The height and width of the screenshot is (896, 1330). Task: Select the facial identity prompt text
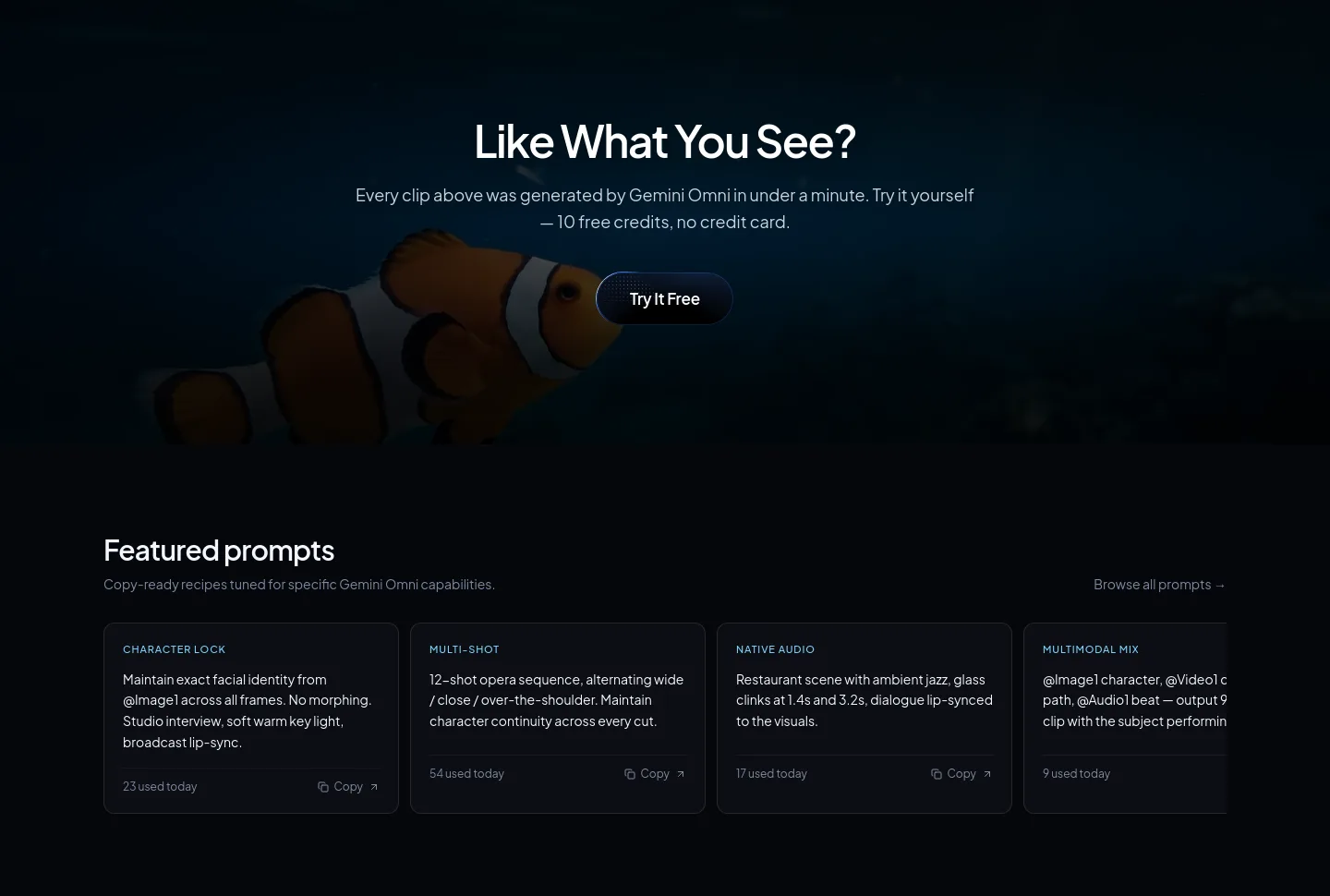tap(249, 710)
